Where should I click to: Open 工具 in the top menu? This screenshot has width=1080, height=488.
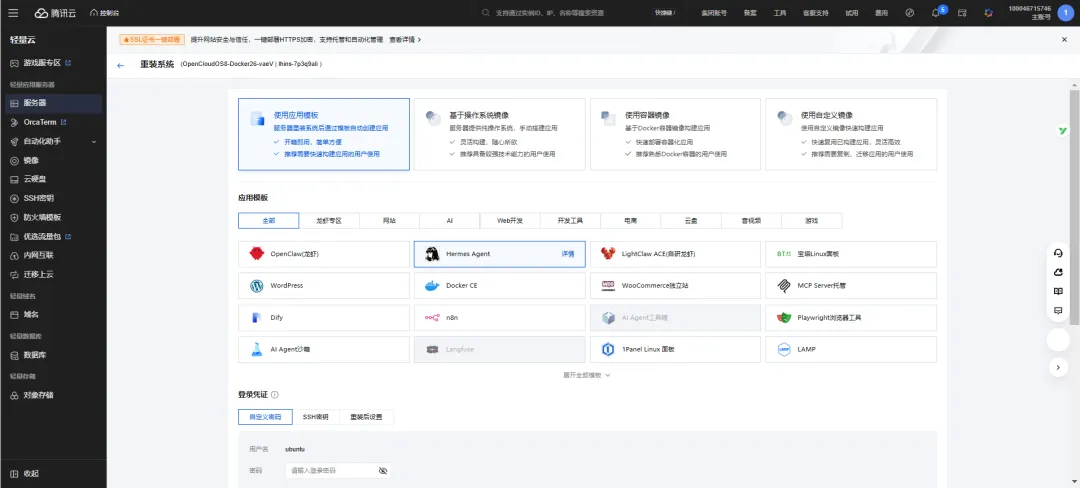780,12
